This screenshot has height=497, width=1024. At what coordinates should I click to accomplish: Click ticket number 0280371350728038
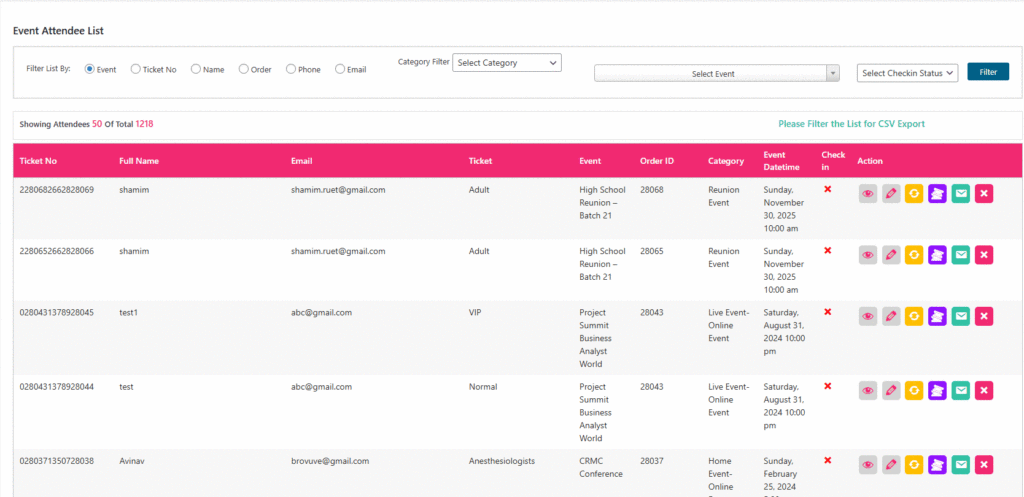(x=57, y=461)
